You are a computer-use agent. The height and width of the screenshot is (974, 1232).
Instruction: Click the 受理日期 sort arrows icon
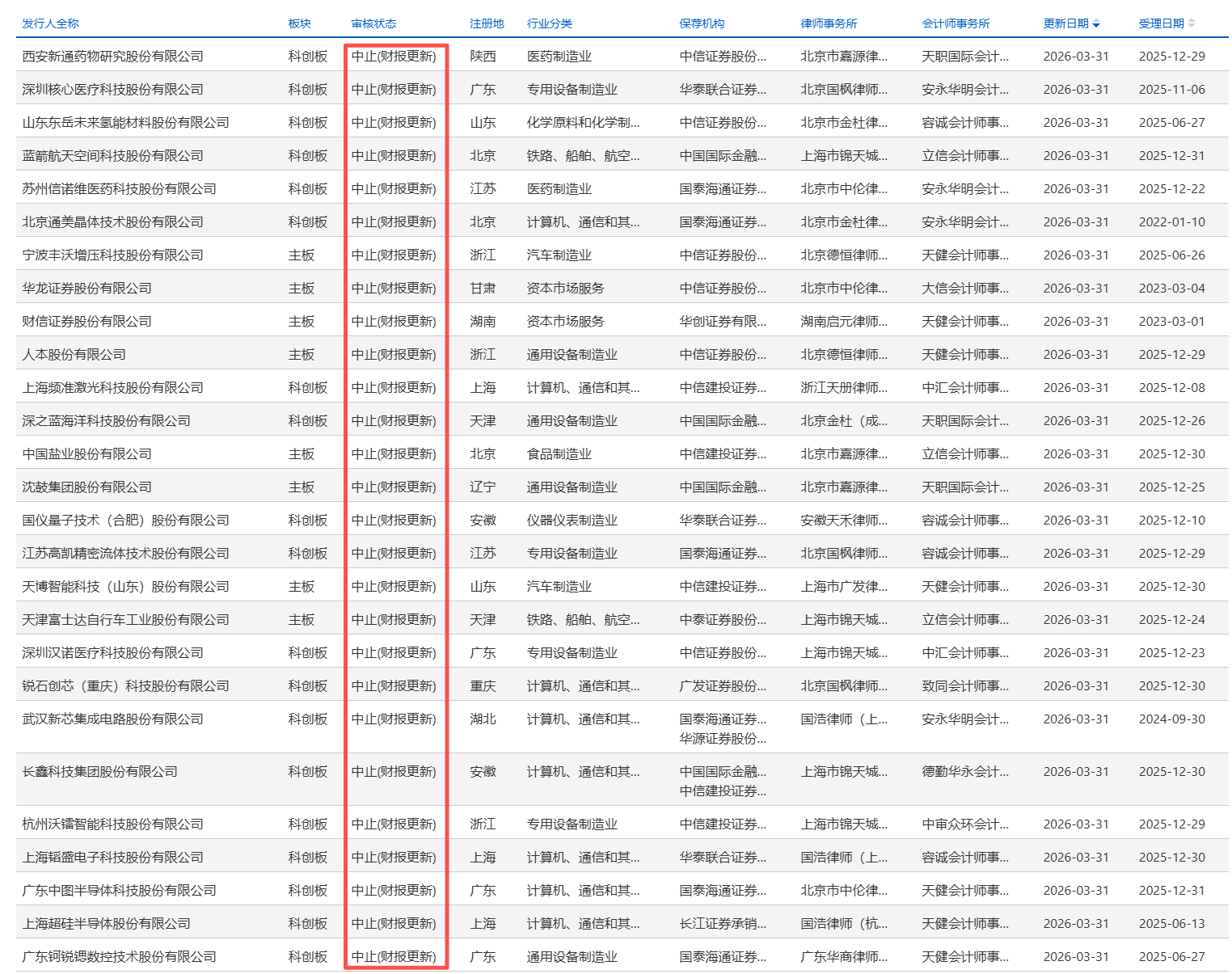click(1192, 23)
